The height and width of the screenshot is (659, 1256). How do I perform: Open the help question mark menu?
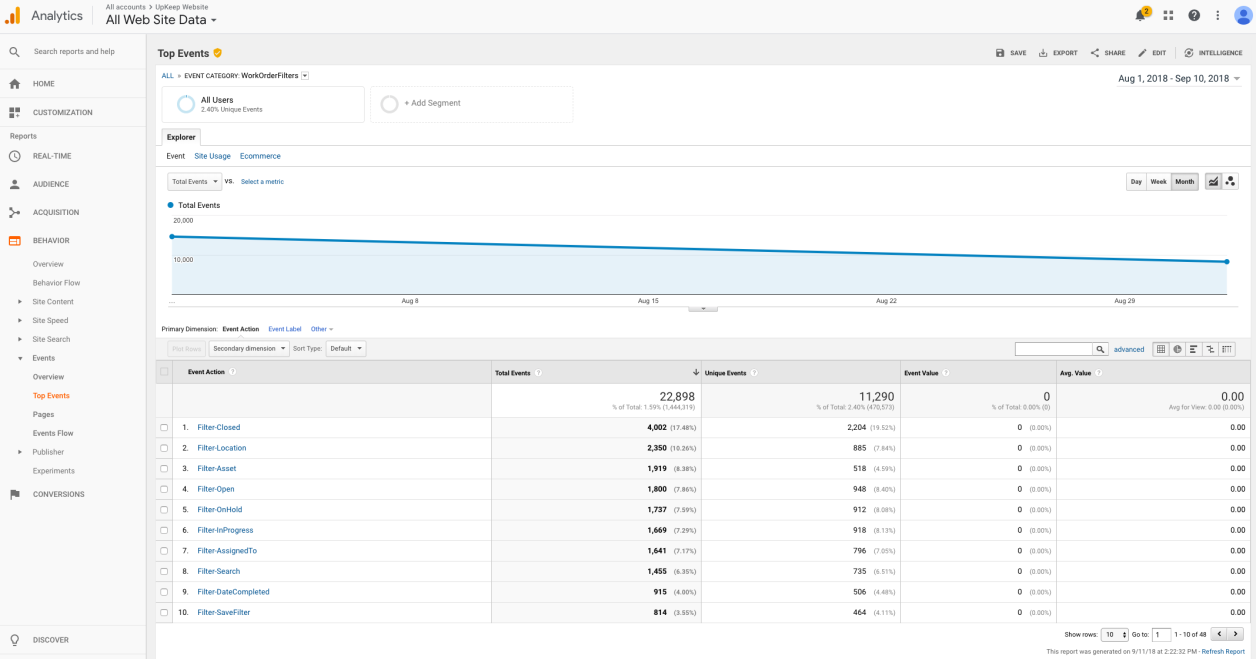1194,15
